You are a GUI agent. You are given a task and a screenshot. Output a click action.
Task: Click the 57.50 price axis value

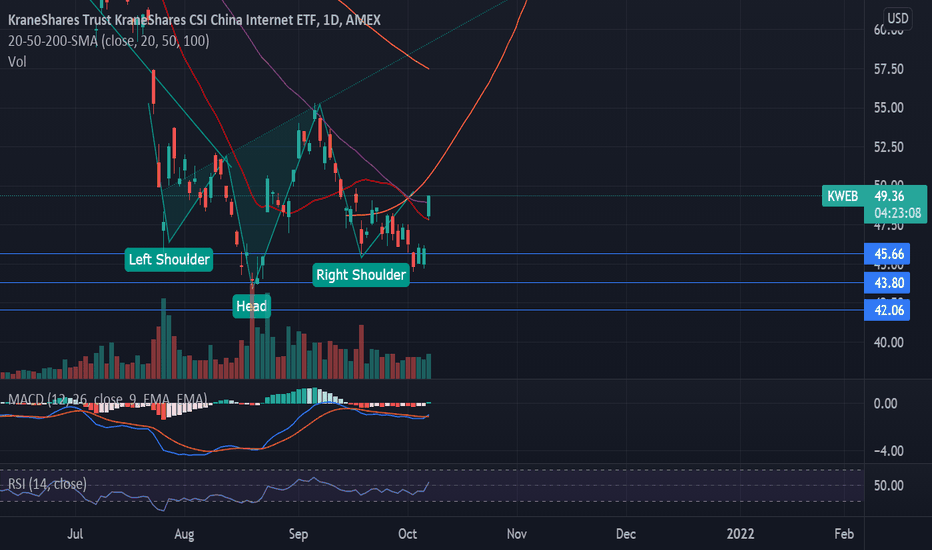coord(889,69)
